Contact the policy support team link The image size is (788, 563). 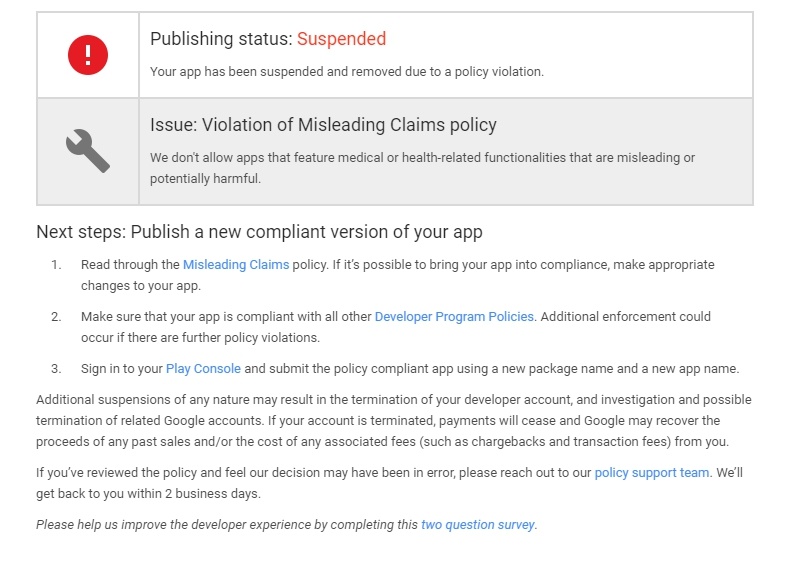pyautogui.click(x=652, y=473)
